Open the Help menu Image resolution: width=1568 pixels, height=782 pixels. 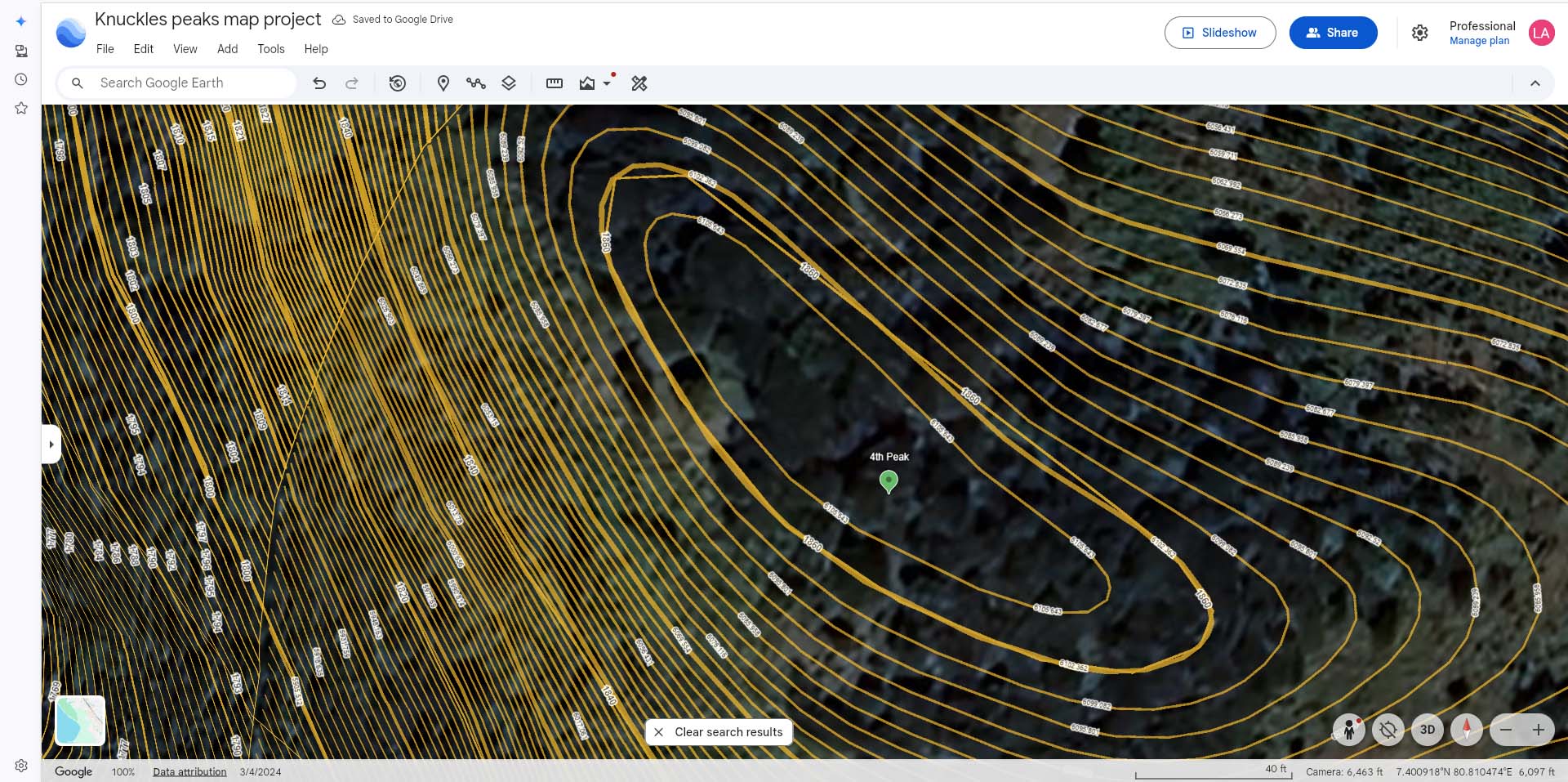tap(316, 49)
